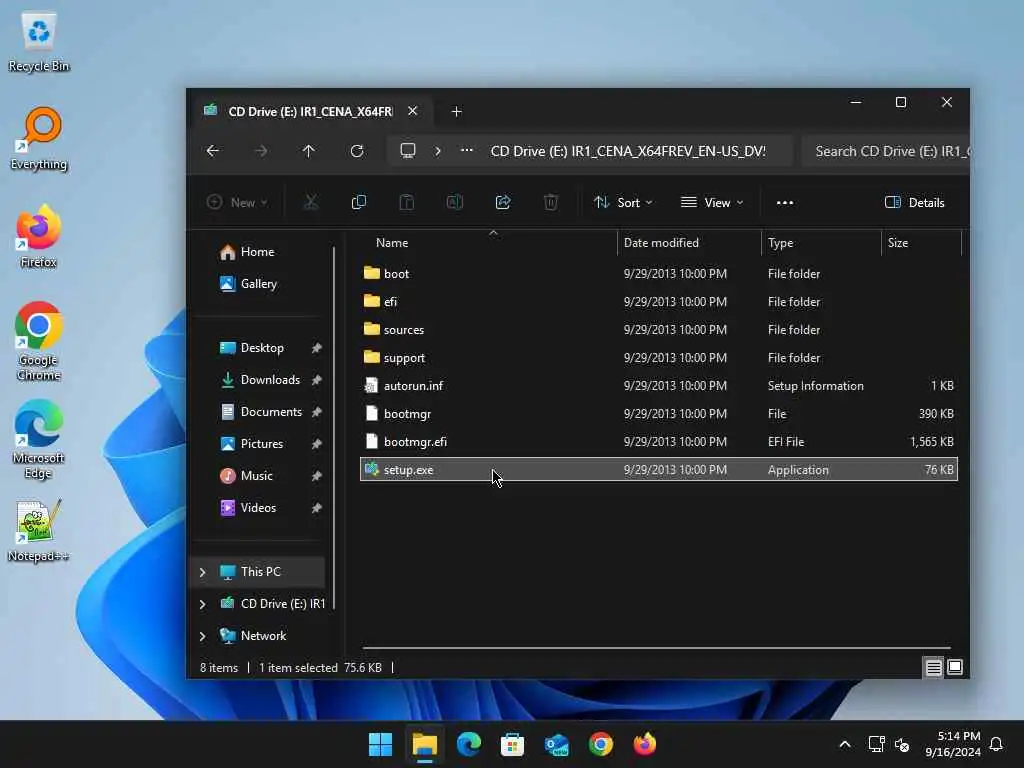The width and height of the screenshot is (1024, 768).
Task: Expand the CD Drive (E:) tree node
Action: [202, 604]
